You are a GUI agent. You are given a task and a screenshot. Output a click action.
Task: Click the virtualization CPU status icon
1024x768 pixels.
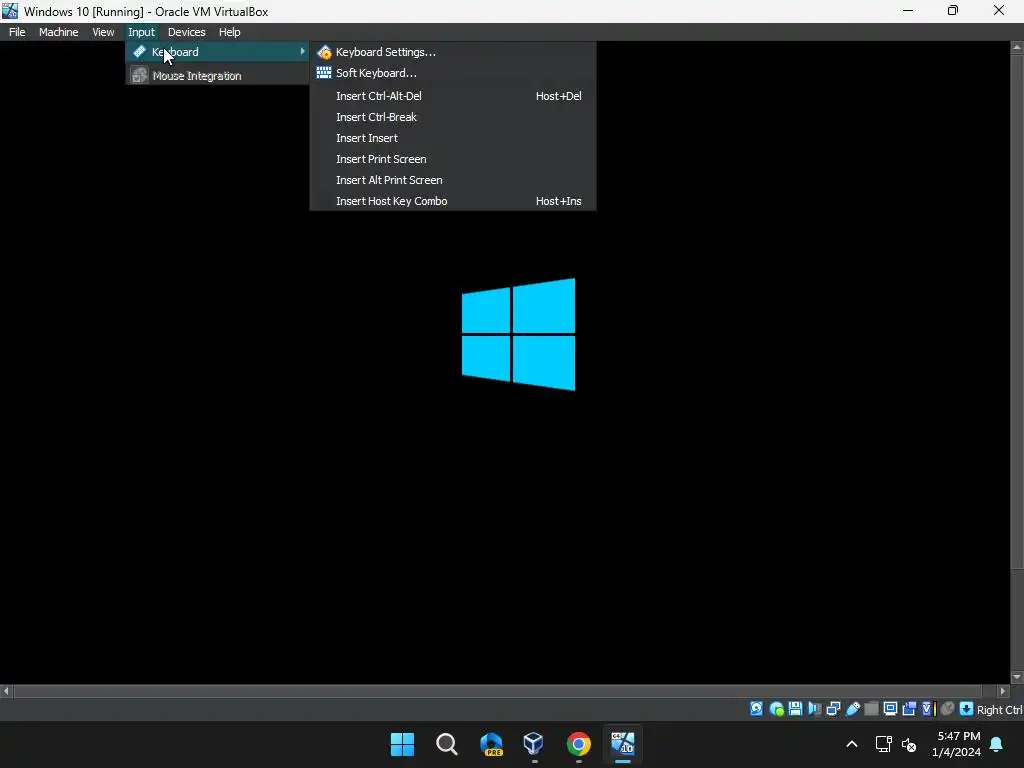click(x=929, y=709)
